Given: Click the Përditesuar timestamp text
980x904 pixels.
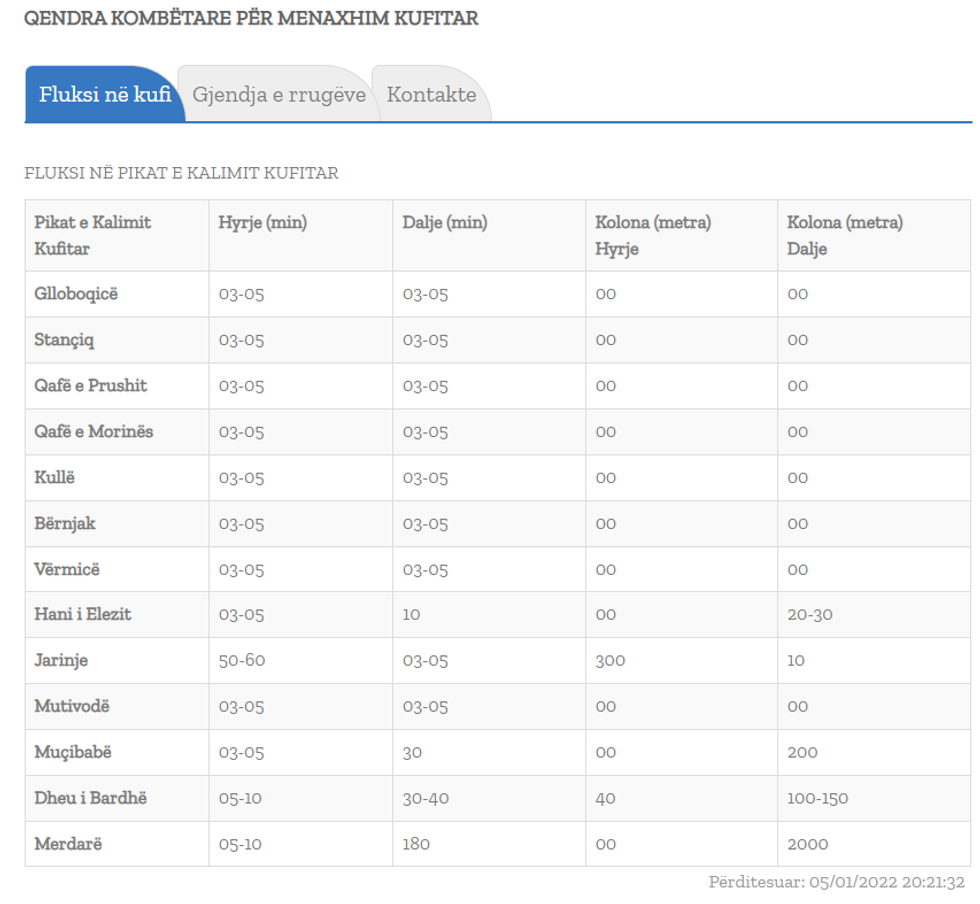Looking at the screenshot, I should [x=836, y=882].
